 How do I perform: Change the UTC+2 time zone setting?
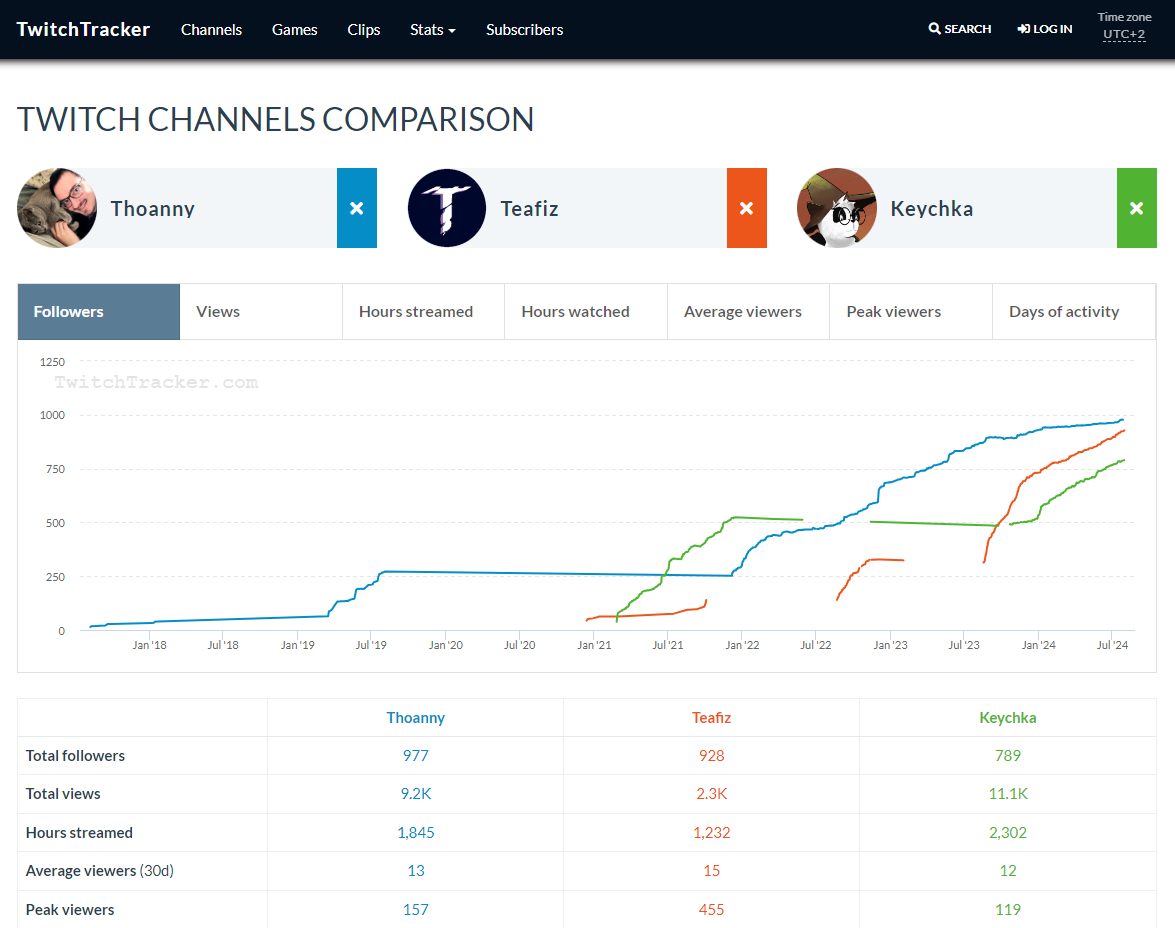(1124, 34)
